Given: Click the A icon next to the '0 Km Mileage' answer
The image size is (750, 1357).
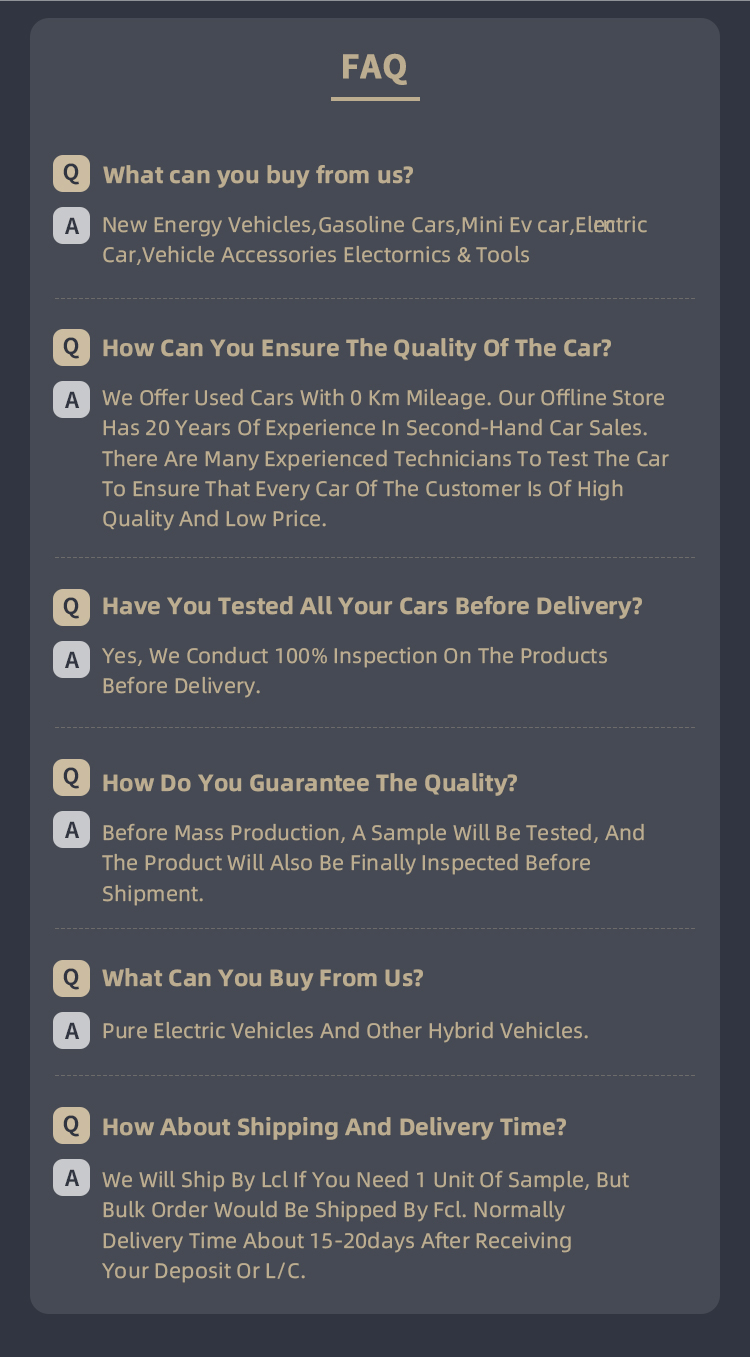Looking at the screenshot, I should click(x=71, y=401).
